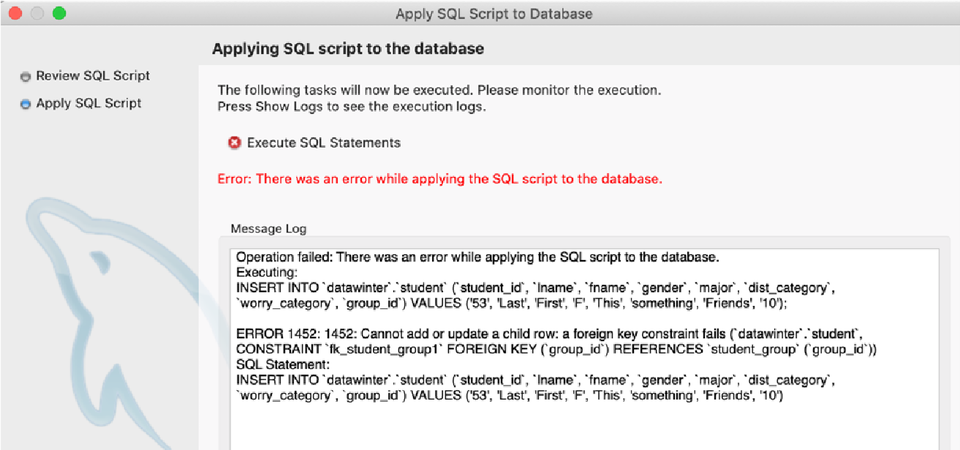Image resolution: width=960 pixels, height=450 pixels.
Task: Click the 'Executing:' line in message log
Action: point(267,272)
